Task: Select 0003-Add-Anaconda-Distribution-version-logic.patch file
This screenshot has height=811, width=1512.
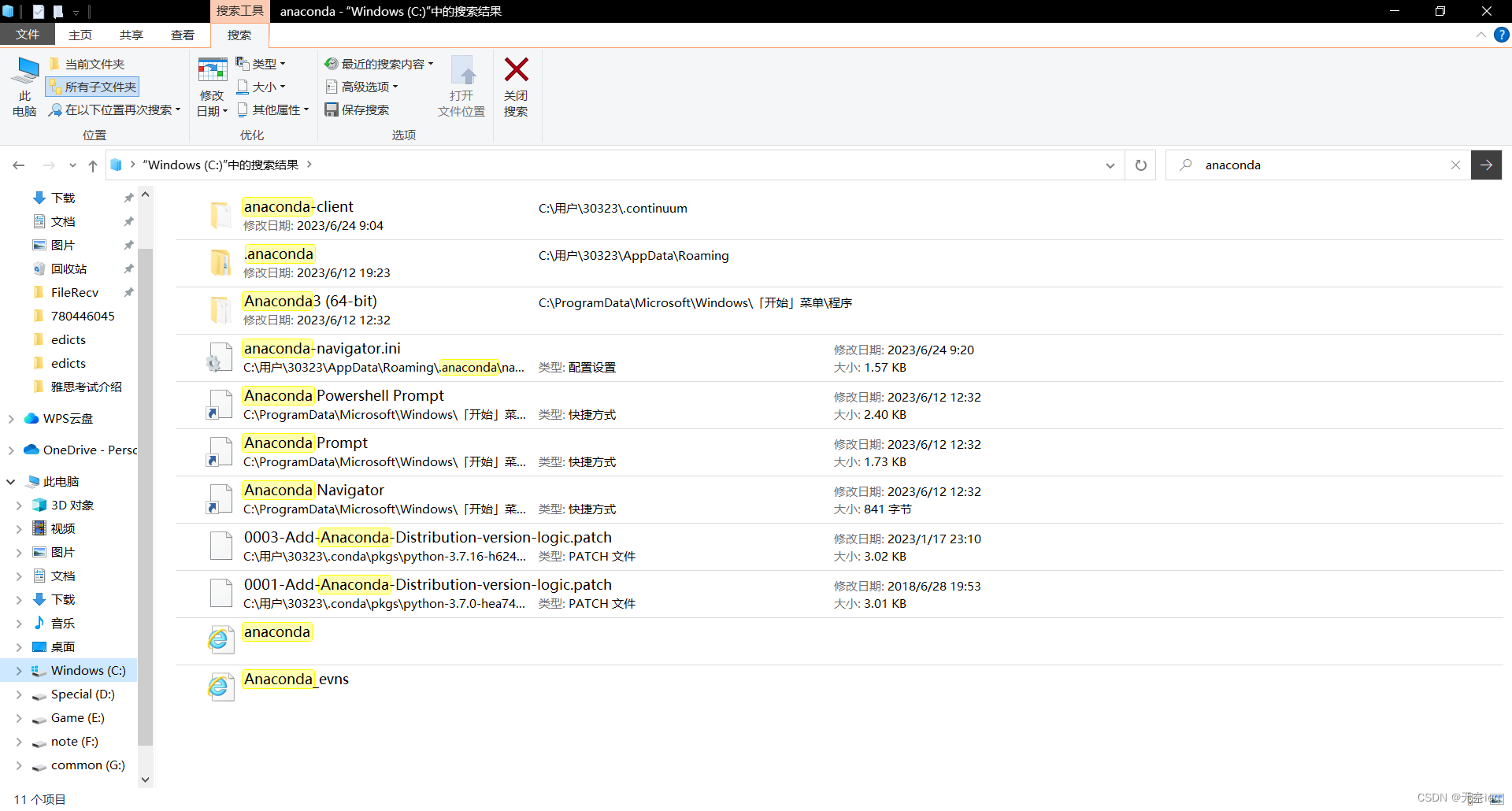Action: click(x=839, y=546)
